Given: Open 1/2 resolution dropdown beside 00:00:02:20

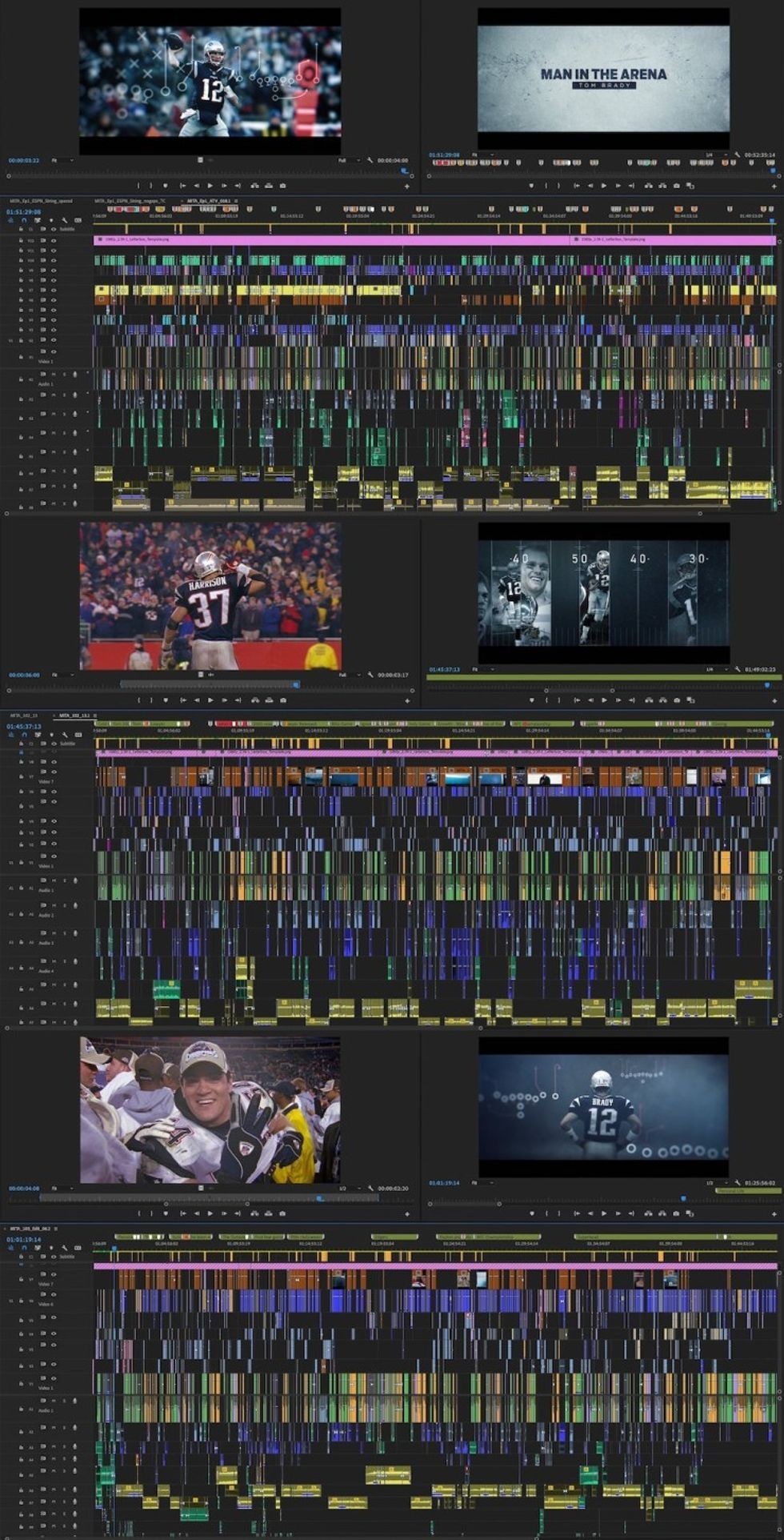Looking at the screenshot, I should [348, 1188].
